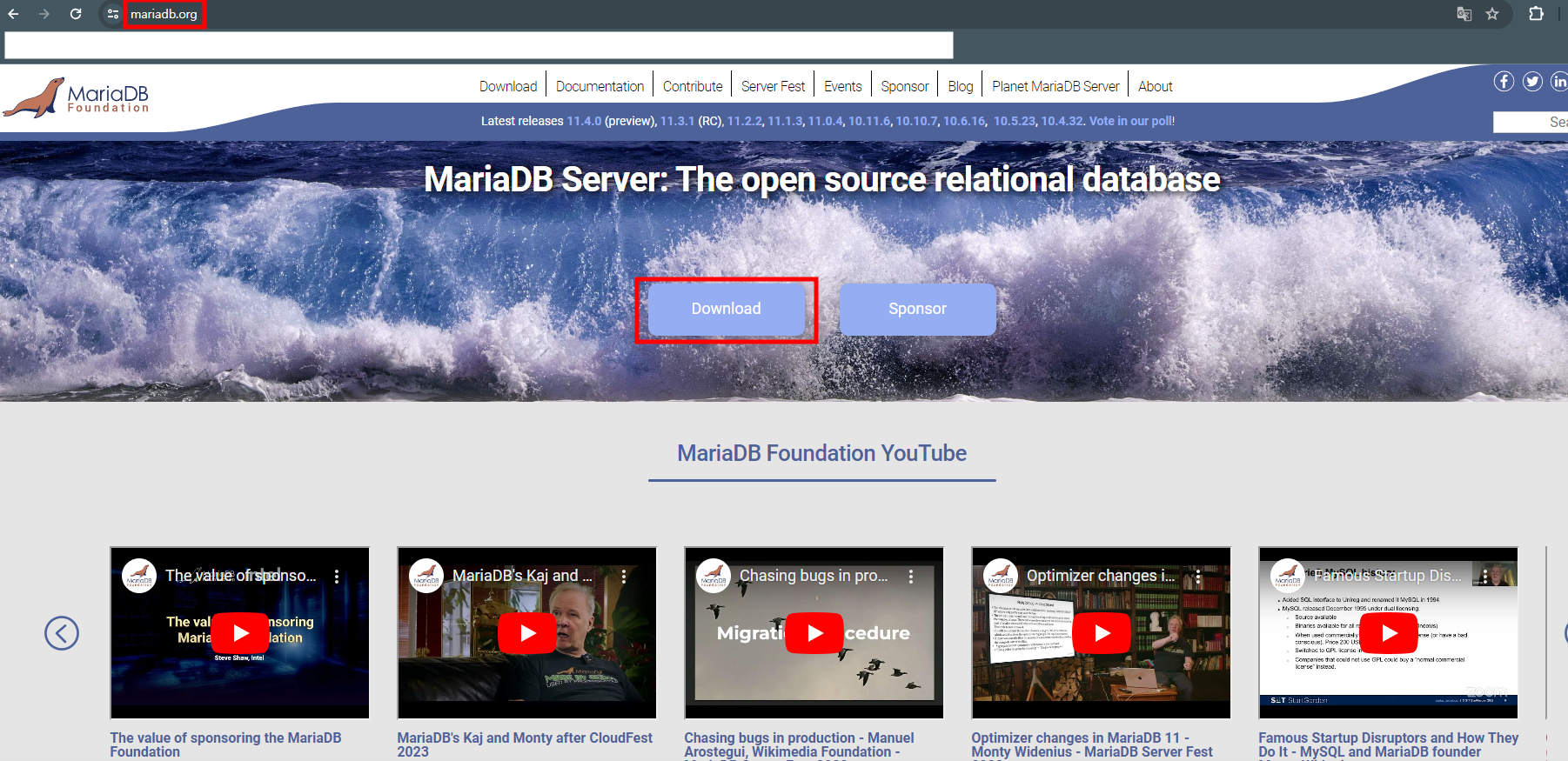This screenshot has width=1568, height=761.
Task: Open Planet MariaDB Server menu item
Action: click(x=1055, y=86)
